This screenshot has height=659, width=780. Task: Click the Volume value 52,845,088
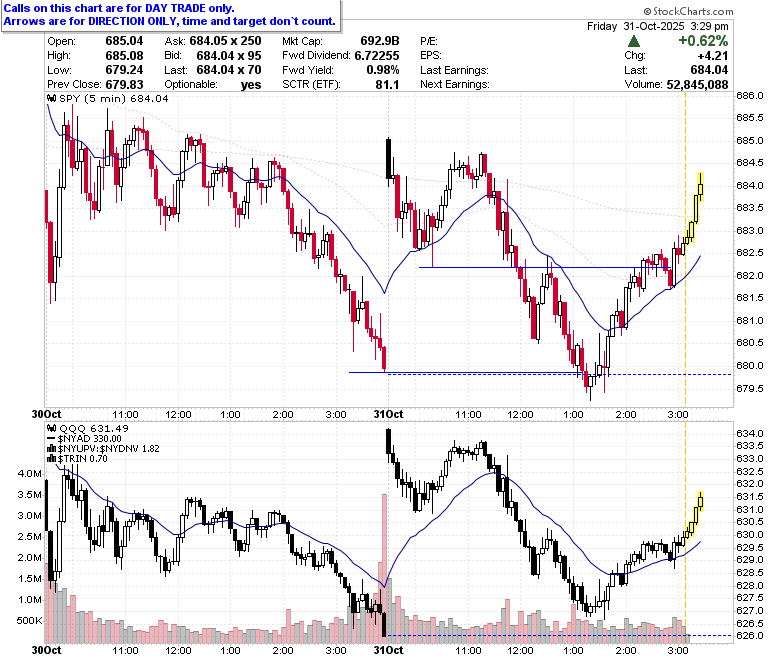[697, 85]
